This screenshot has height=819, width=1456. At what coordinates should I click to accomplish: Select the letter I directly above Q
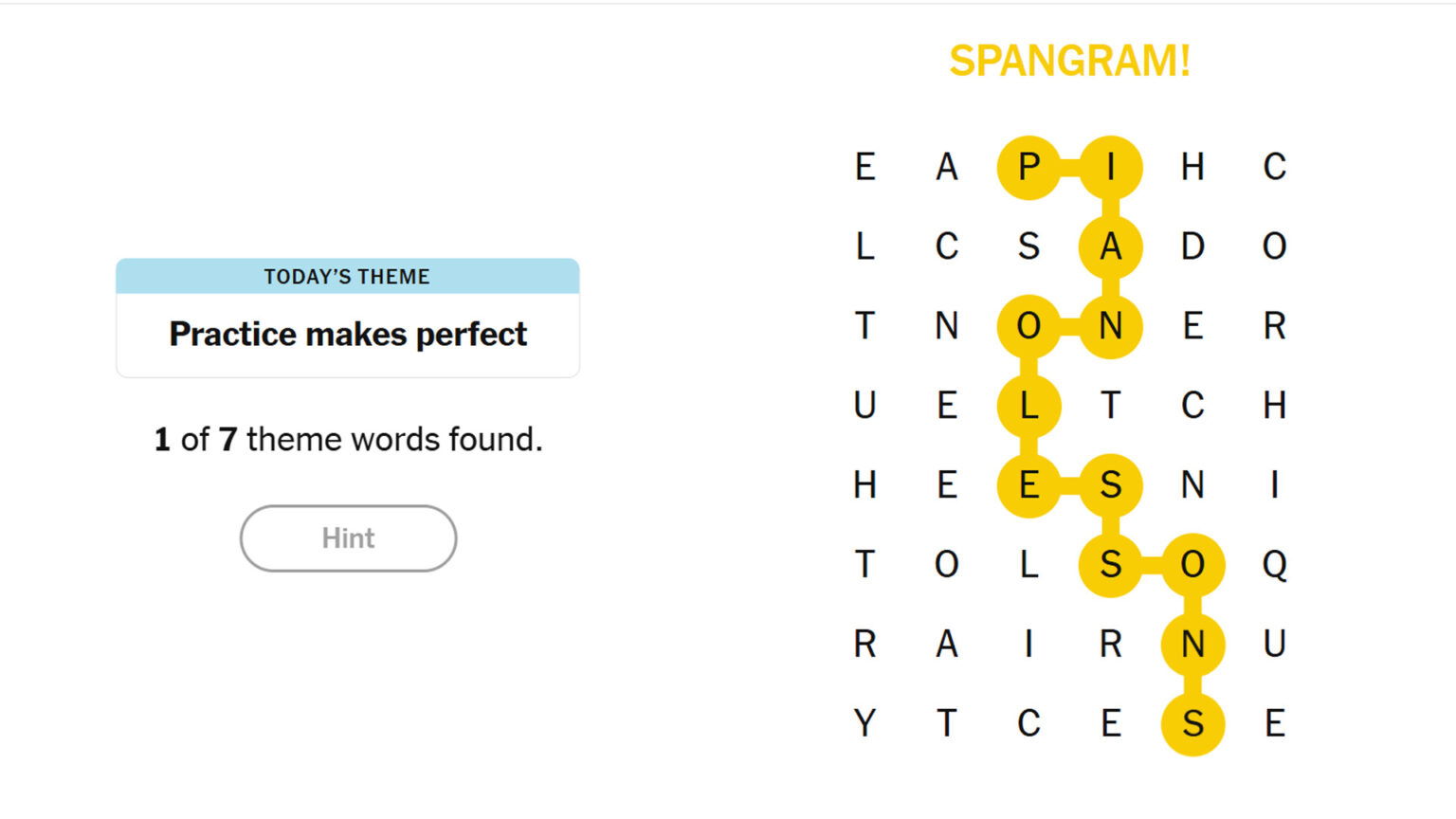[1274, 485]
